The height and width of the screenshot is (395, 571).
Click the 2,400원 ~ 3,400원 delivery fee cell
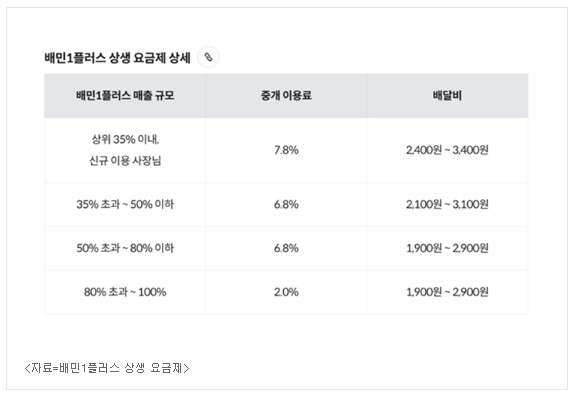[x=447, y=150]
